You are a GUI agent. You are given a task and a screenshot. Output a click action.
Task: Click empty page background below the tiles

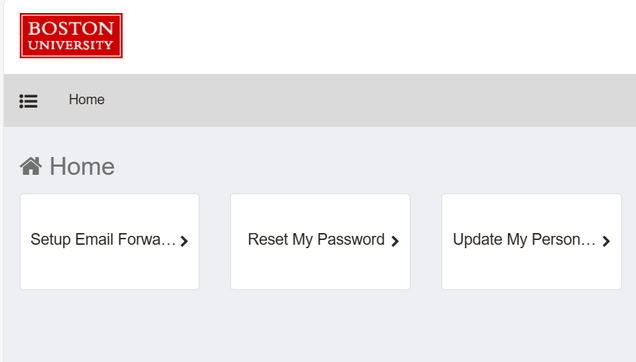click(x=320, y=327)
